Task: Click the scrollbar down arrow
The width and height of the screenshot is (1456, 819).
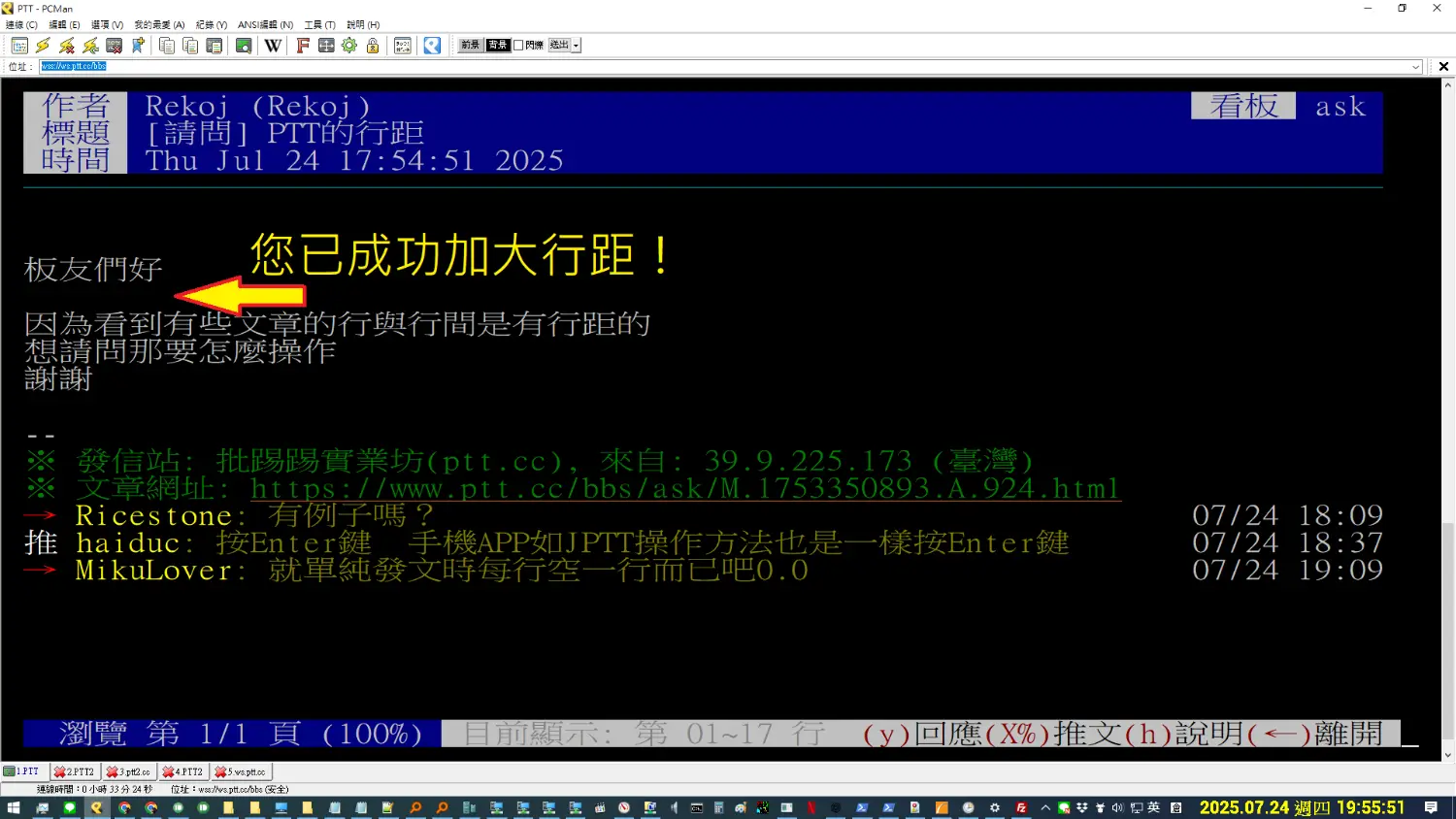Action: tap(1448, 755)
